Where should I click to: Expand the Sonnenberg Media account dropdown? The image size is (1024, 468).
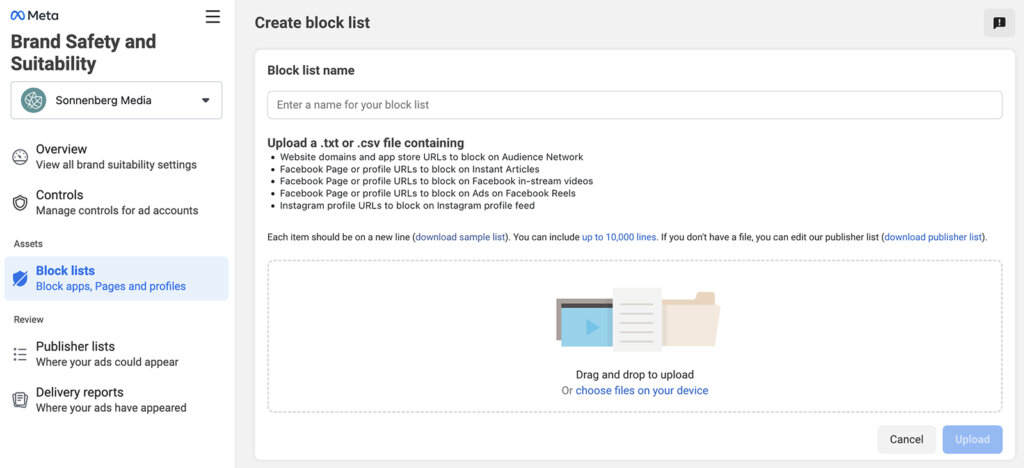[x=205, y=100]
